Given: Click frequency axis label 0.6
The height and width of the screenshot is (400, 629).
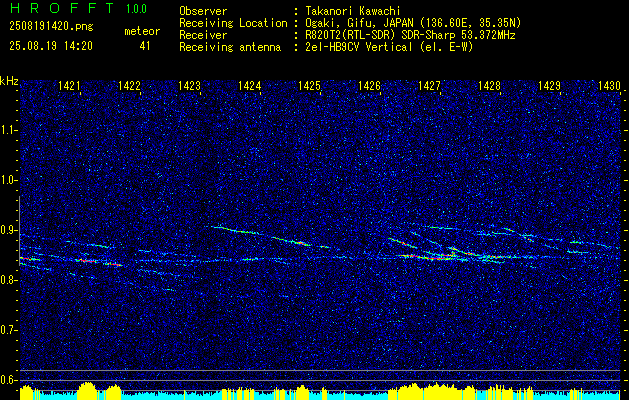Looking at the screenshot, I should click(7, 380).
